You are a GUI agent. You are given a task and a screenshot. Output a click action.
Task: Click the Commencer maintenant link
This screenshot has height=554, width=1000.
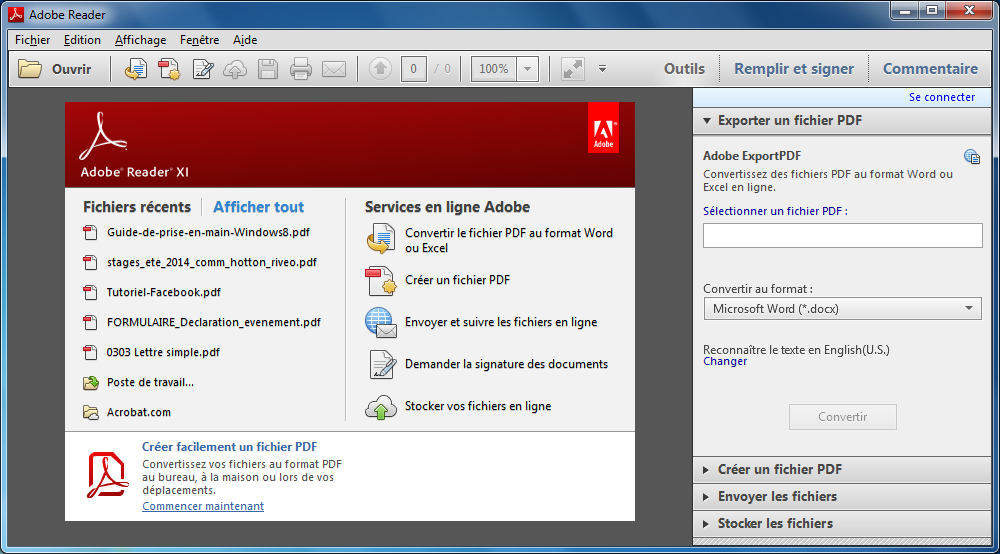click(203, 506)
